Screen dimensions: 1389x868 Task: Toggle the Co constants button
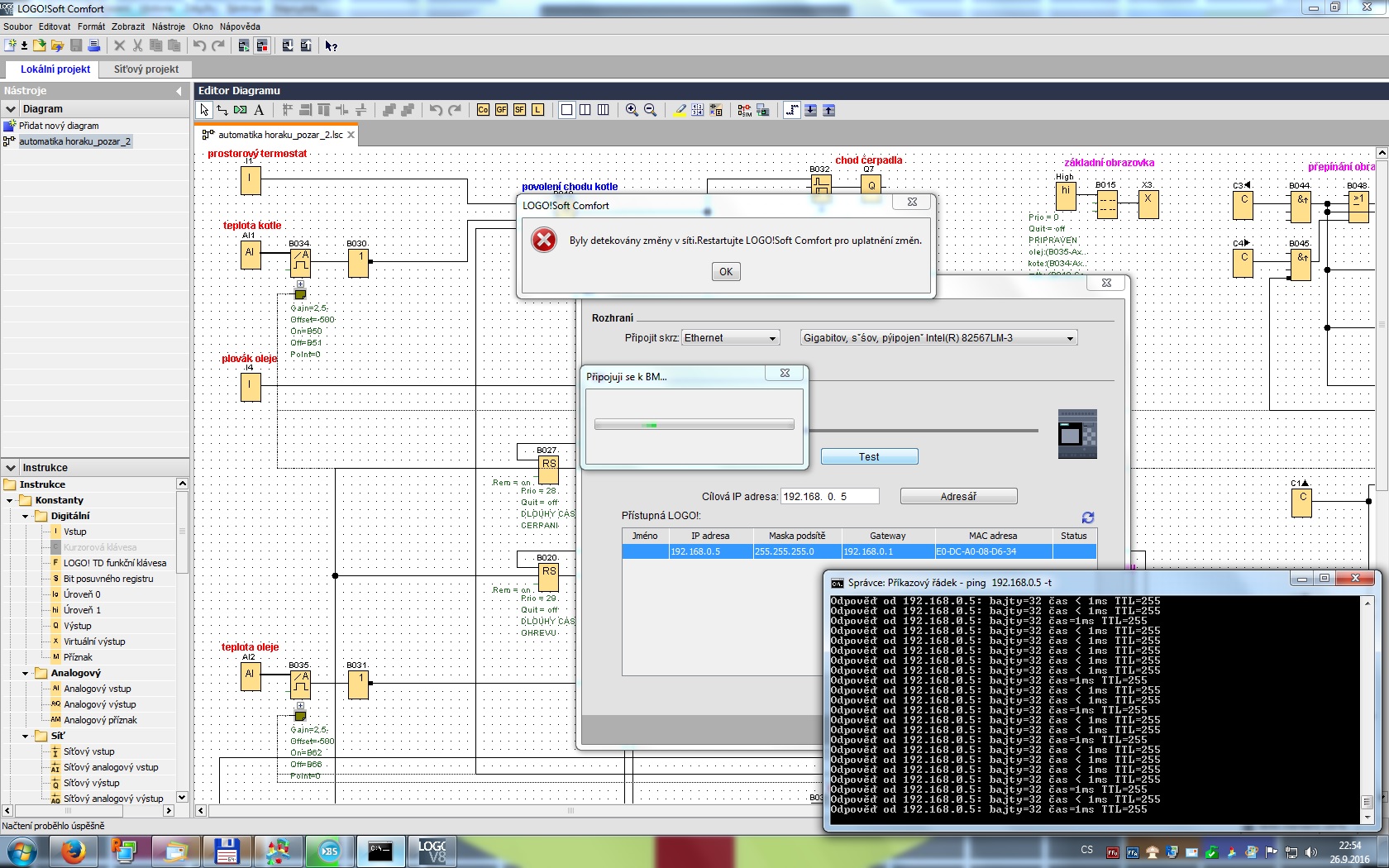tap(483, 110)
